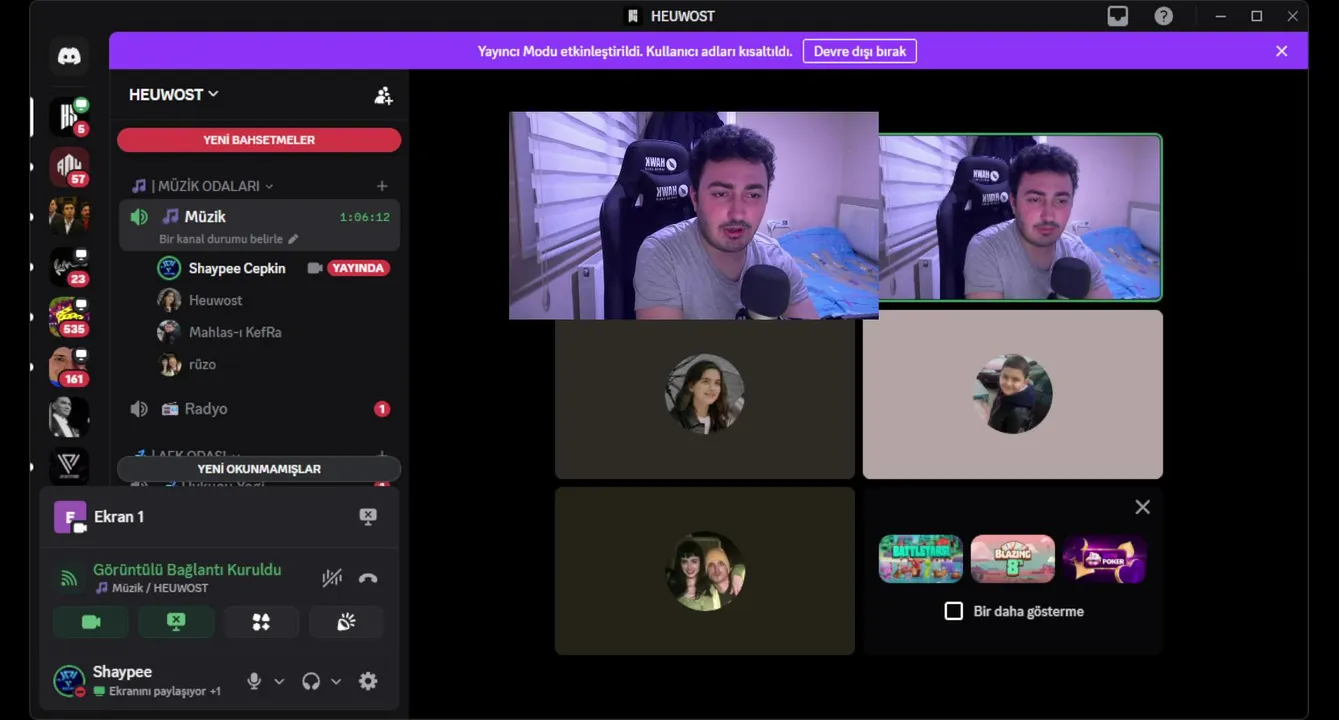The height and width of the screenshot is (720, 1339).
Task: Toggle noise suppression icon
Action: click(x=332, y=578)
